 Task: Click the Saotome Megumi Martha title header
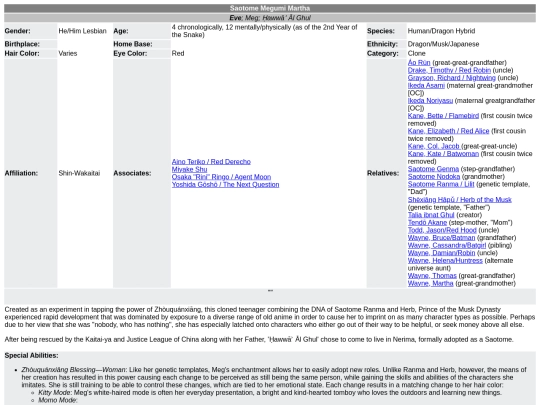tap(270, 8)
